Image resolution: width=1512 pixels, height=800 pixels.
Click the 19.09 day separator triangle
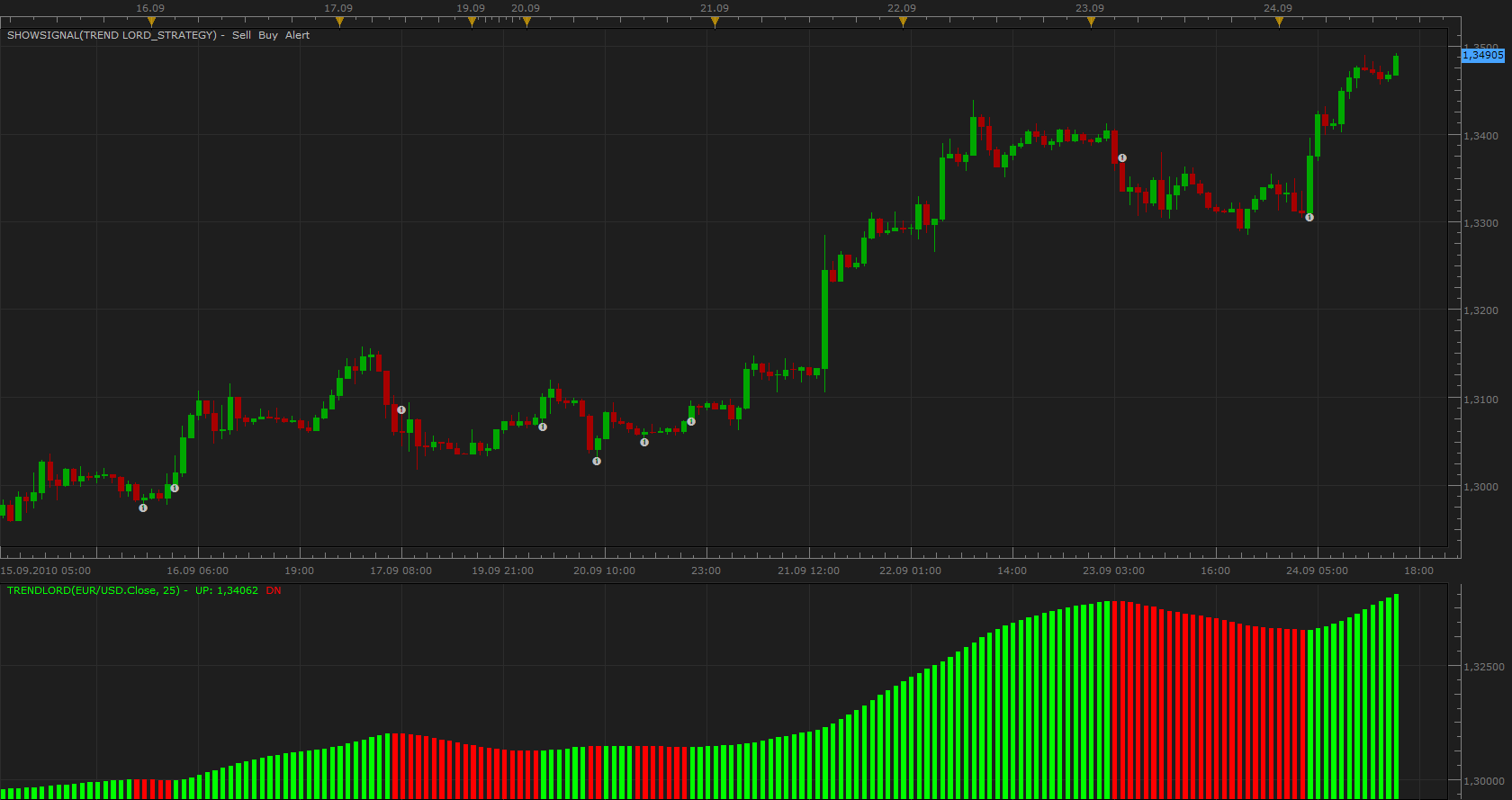(472, 22)
